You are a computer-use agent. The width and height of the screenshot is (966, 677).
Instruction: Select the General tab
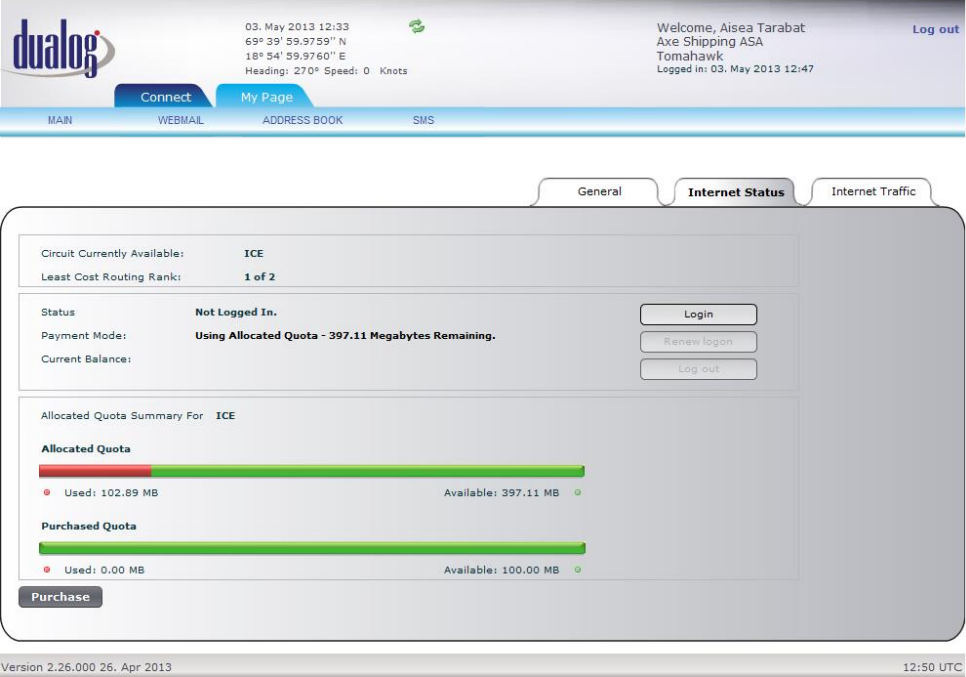point(599,192)
